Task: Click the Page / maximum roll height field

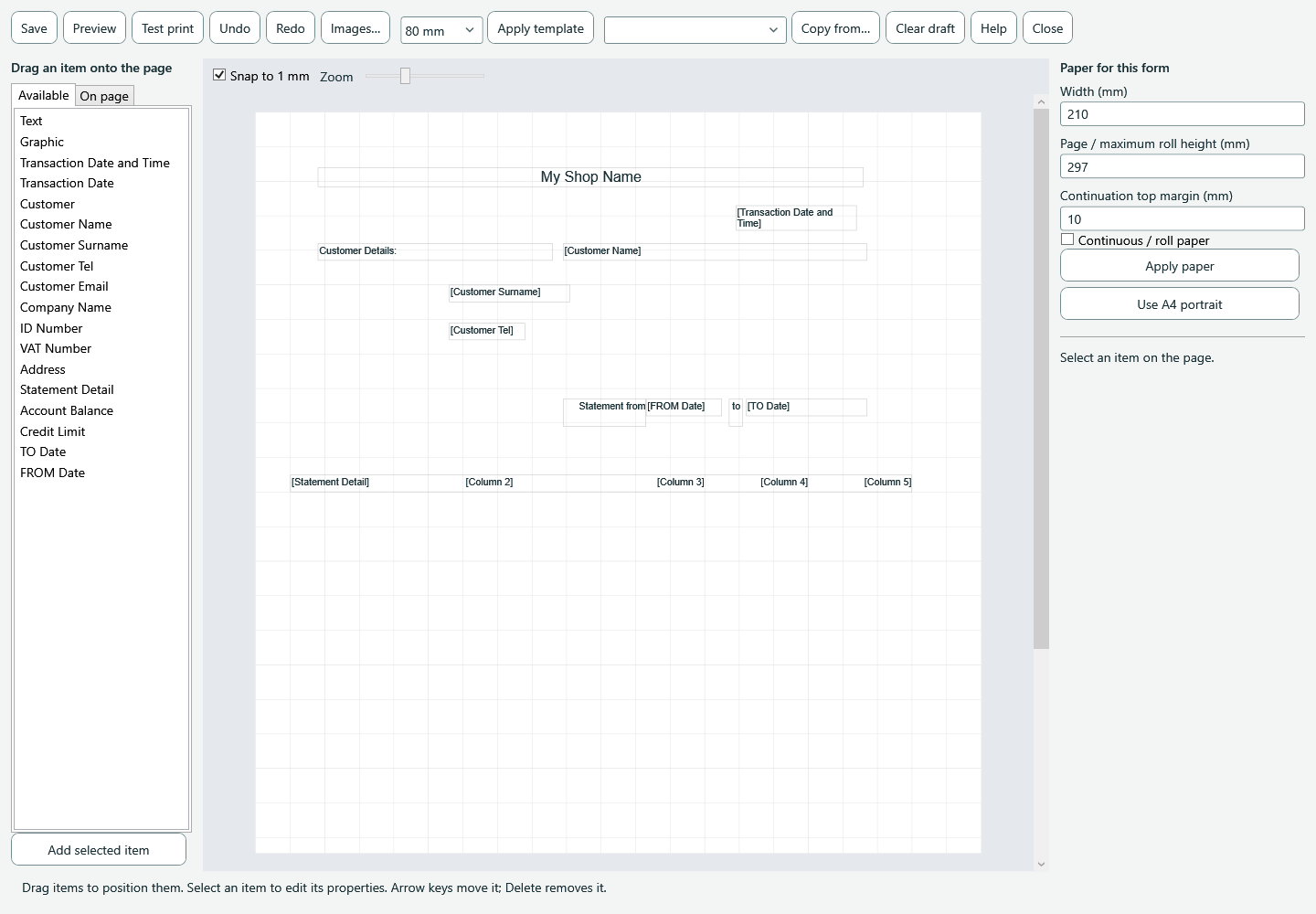Action: click(1182, 166)
